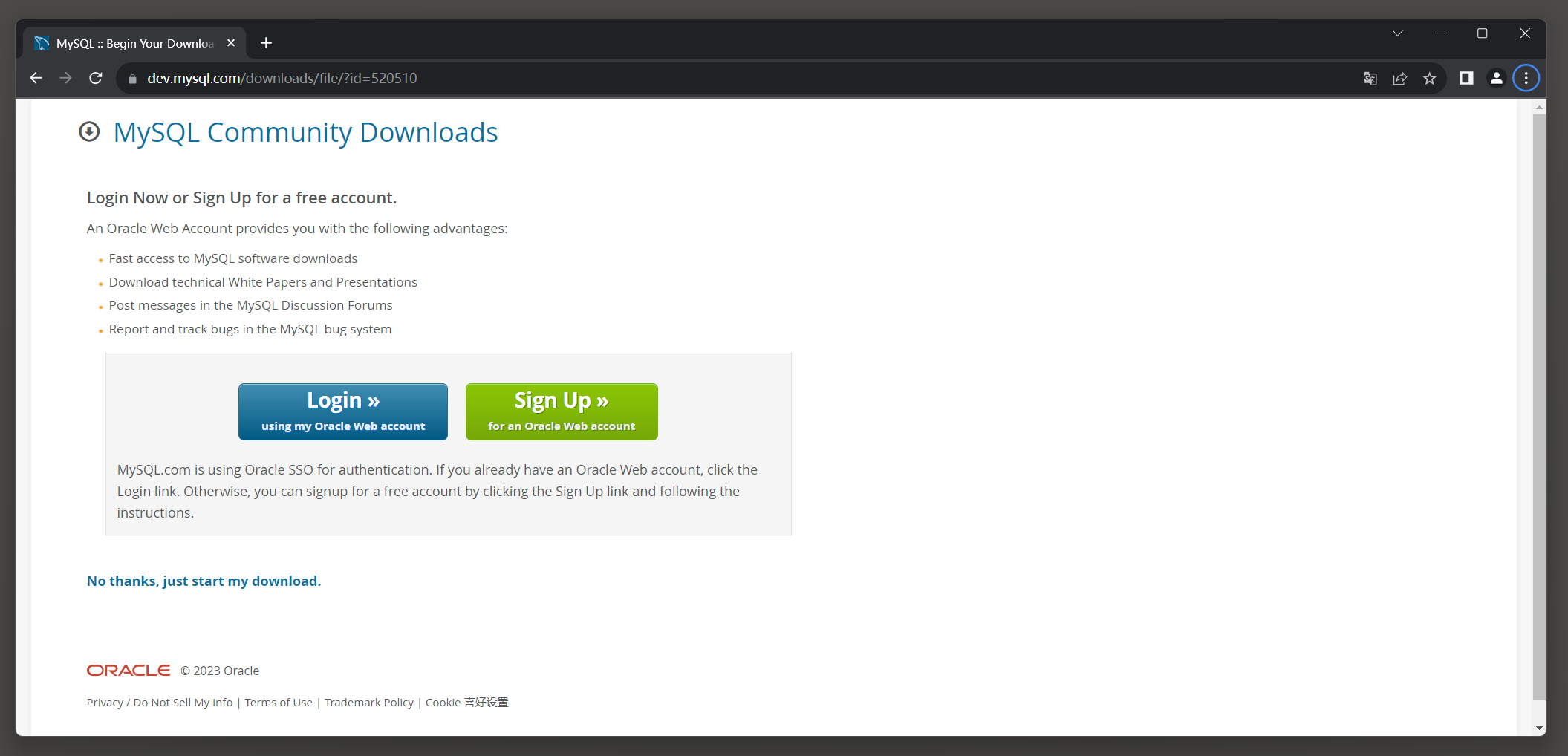Viewport: 1568px width, 756px height.
Task: Reload the current page
Action: (96, 78)
